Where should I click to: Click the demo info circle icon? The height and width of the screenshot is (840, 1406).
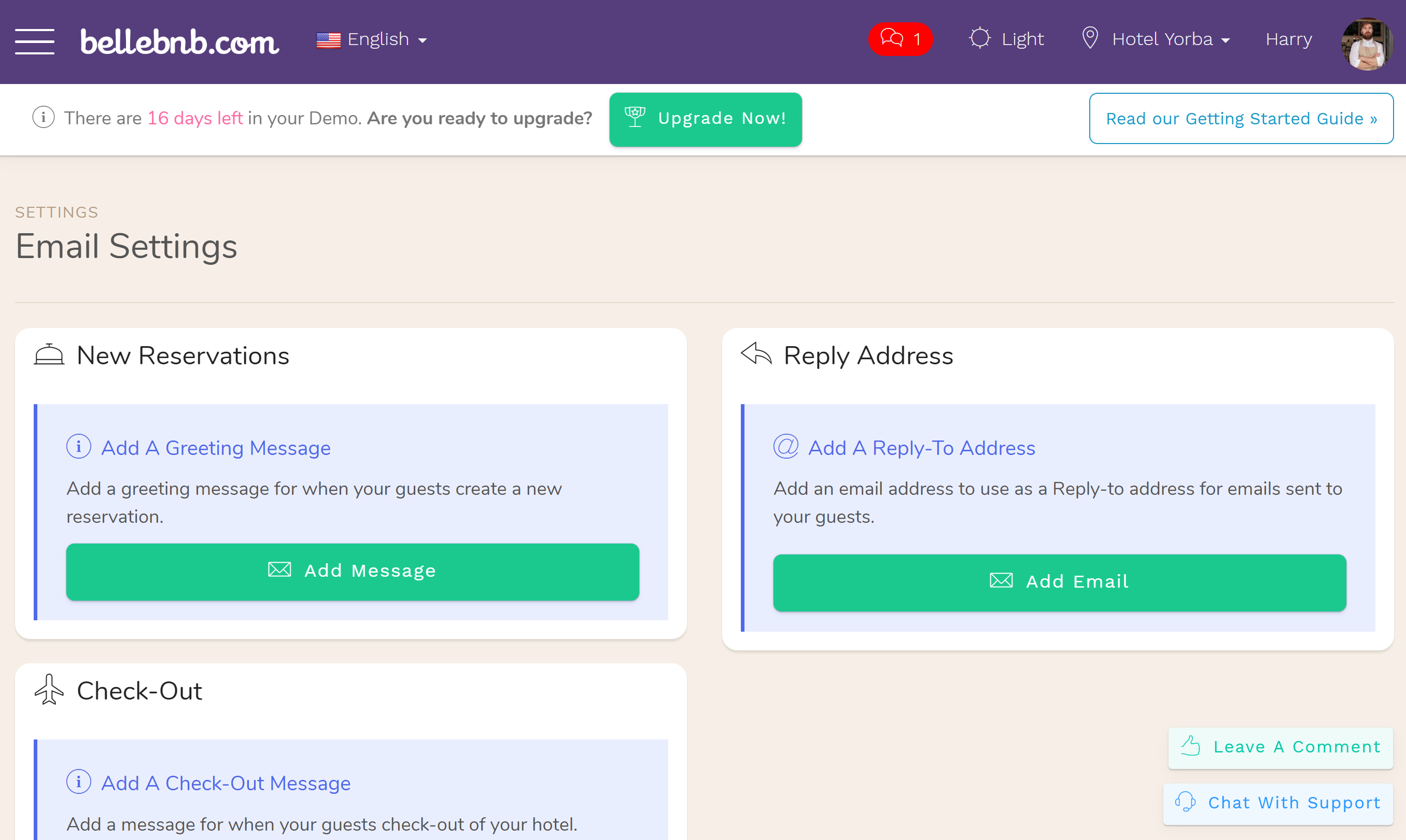pyautogui.click(x=44, y=118)
